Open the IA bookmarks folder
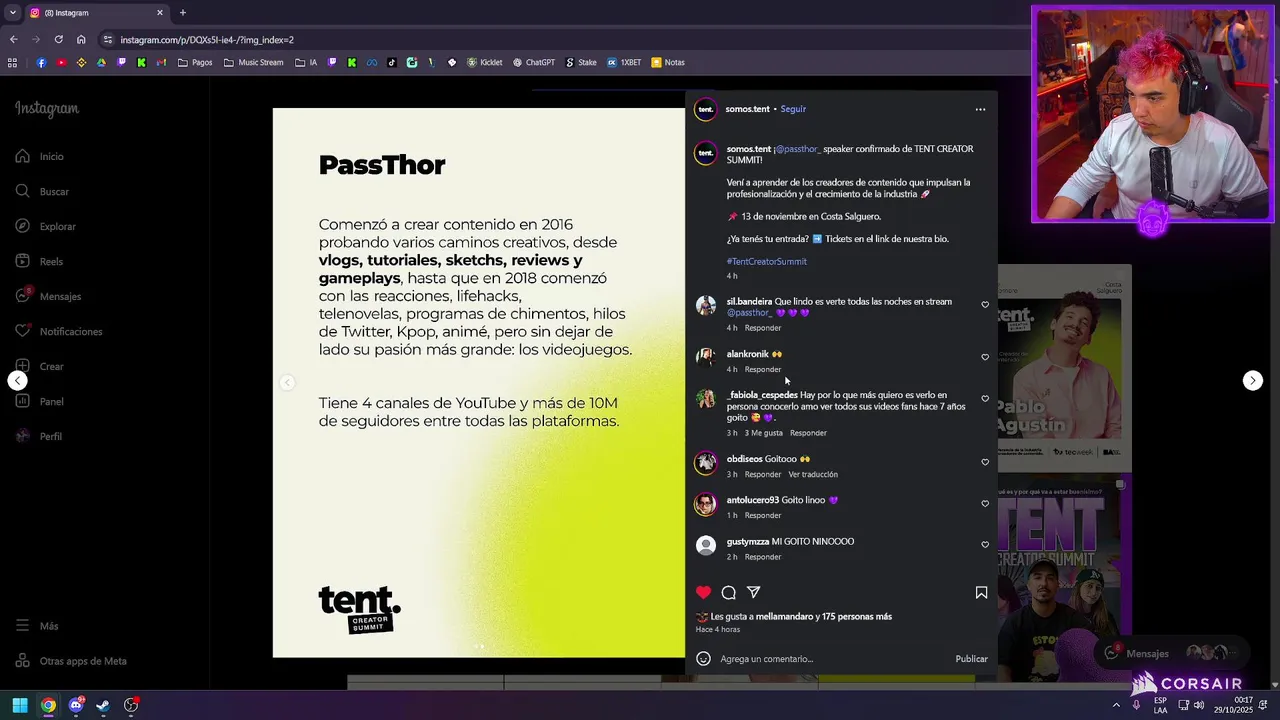Screen dimensions: 1280x720 pyautogui.click(x=306, y=62)
